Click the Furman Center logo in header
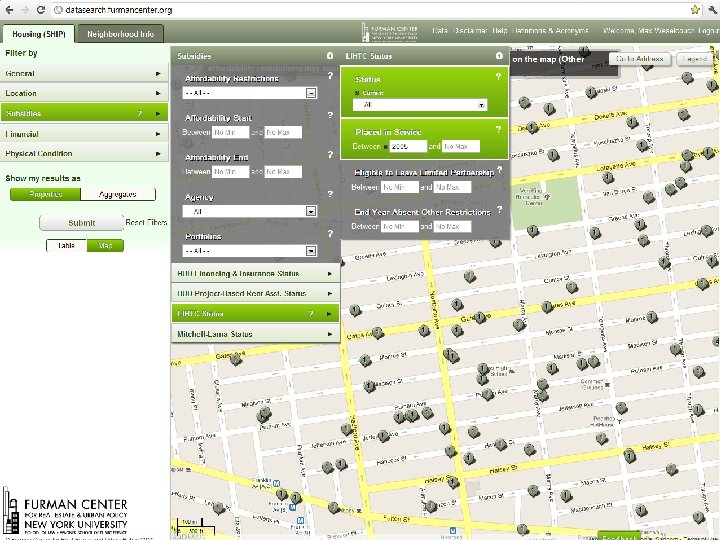The image size is (720, 540). 389,33
